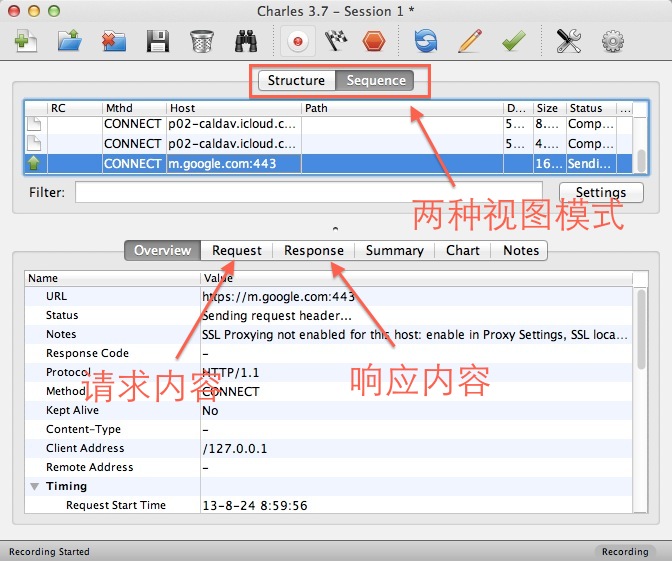672x561 pixels.
Task: Click the SSL Proxying not enabled note
Action: coord(415,335)
